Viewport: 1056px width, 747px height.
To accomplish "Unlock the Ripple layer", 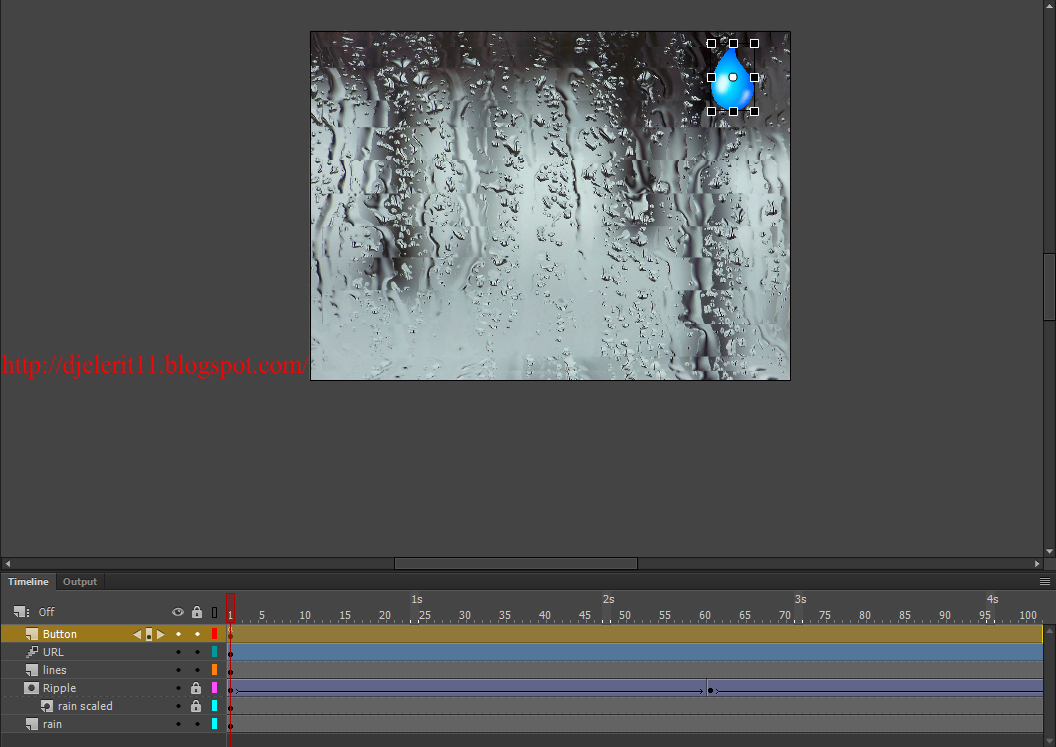I will click(196, 688).
